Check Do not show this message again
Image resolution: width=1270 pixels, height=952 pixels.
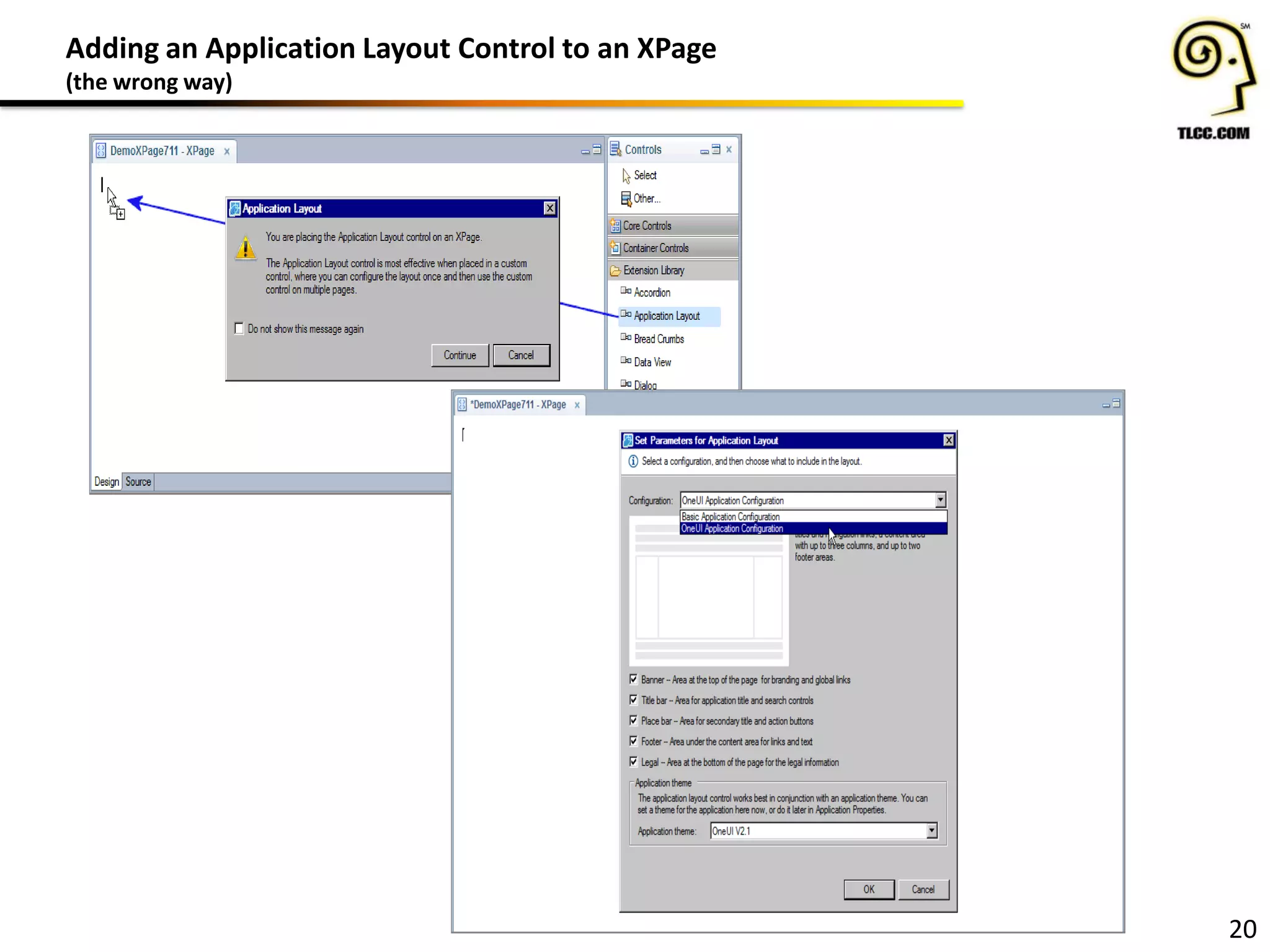click(239, 328)
